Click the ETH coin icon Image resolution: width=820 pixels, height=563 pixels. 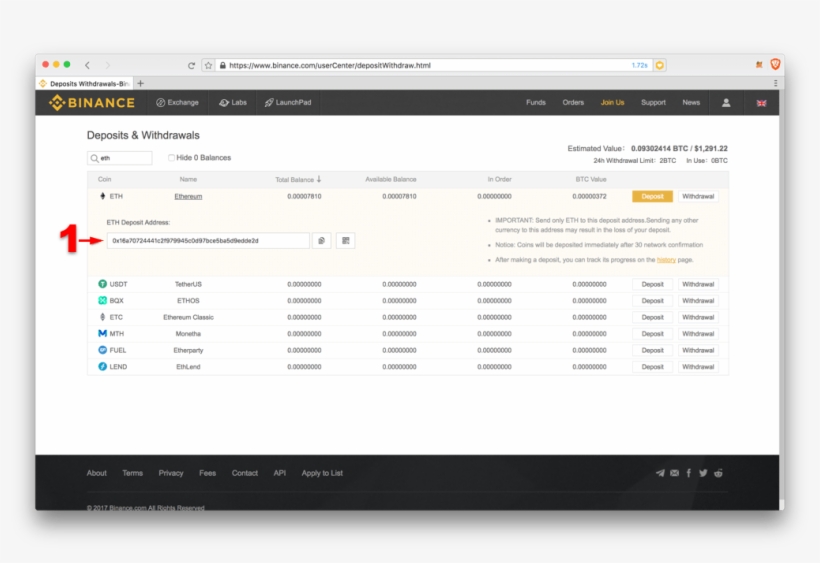(x=102, y=196)
